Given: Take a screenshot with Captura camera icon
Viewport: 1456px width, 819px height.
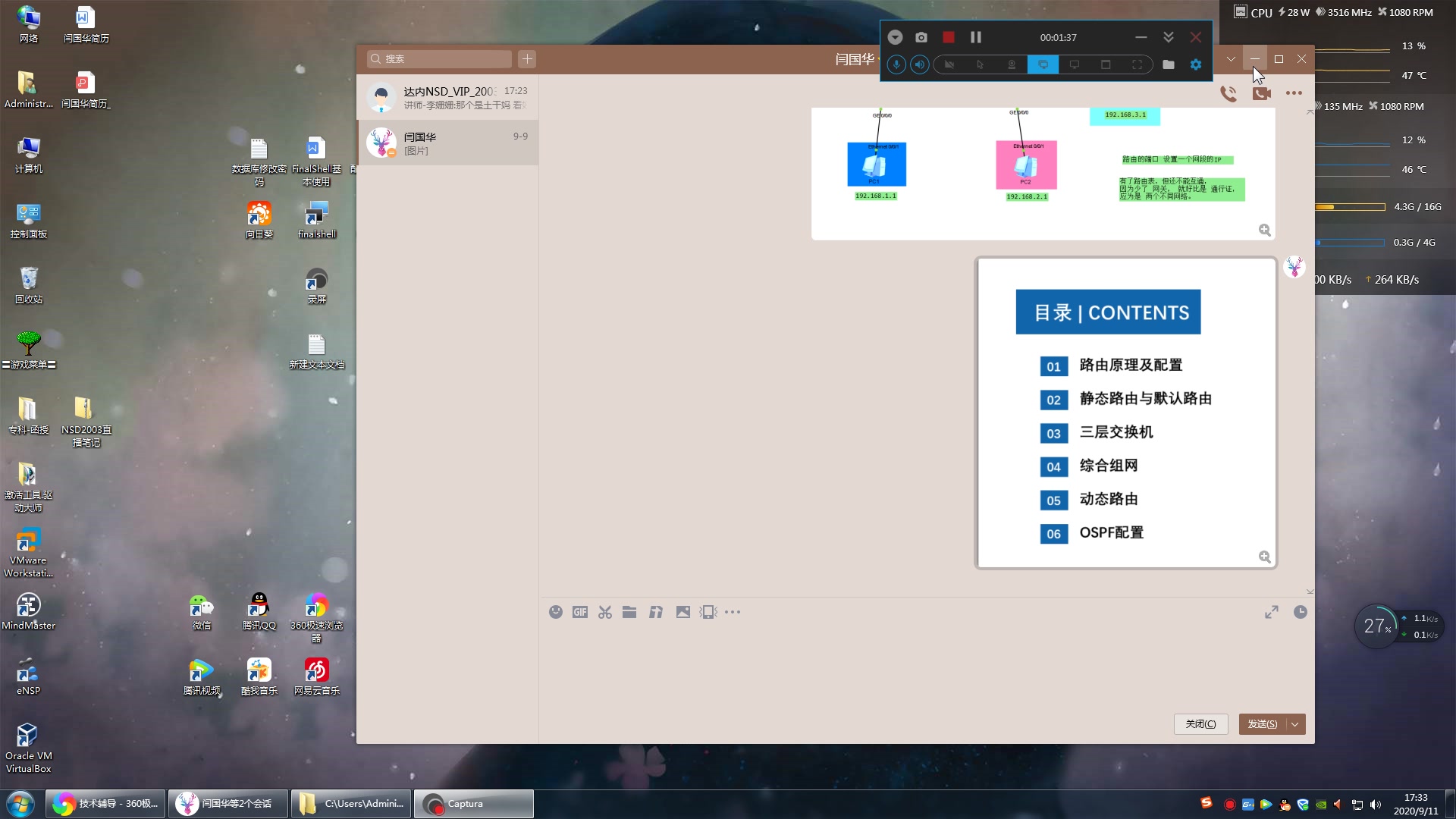Looking at the screenshot, I should pyautogui.click(x=921, y=37).
